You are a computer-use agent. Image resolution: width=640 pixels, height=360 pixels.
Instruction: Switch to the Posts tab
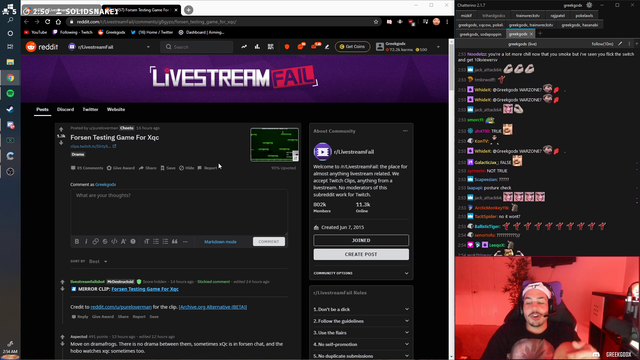point(42,109)
